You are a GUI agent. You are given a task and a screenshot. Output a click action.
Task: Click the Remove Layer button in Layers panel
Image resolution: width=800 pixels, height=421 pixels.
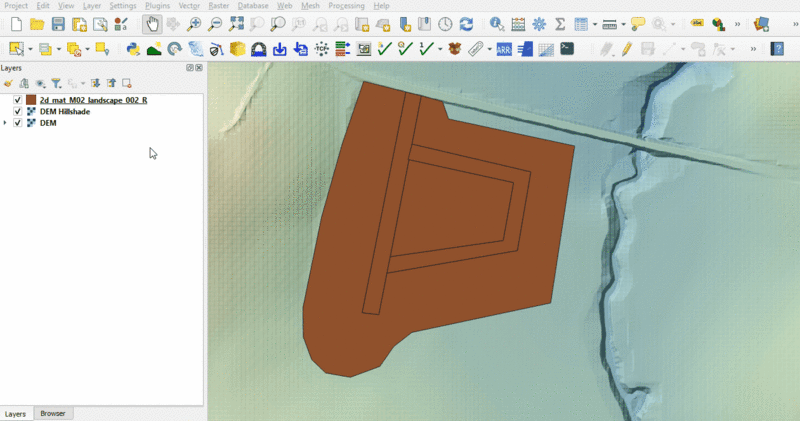pos(127,84)
